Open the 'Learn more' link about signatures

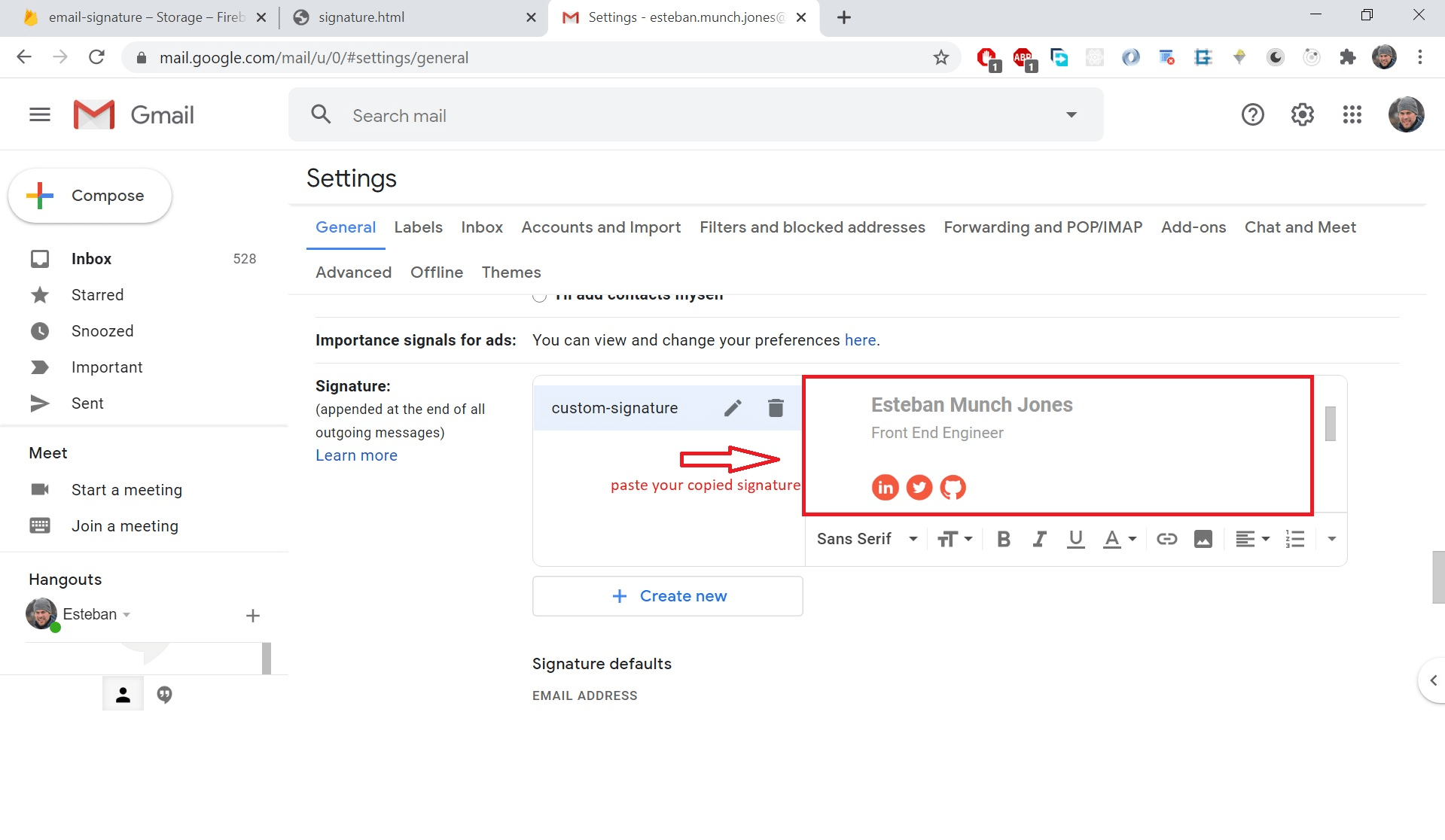click(x=356, y=455)
